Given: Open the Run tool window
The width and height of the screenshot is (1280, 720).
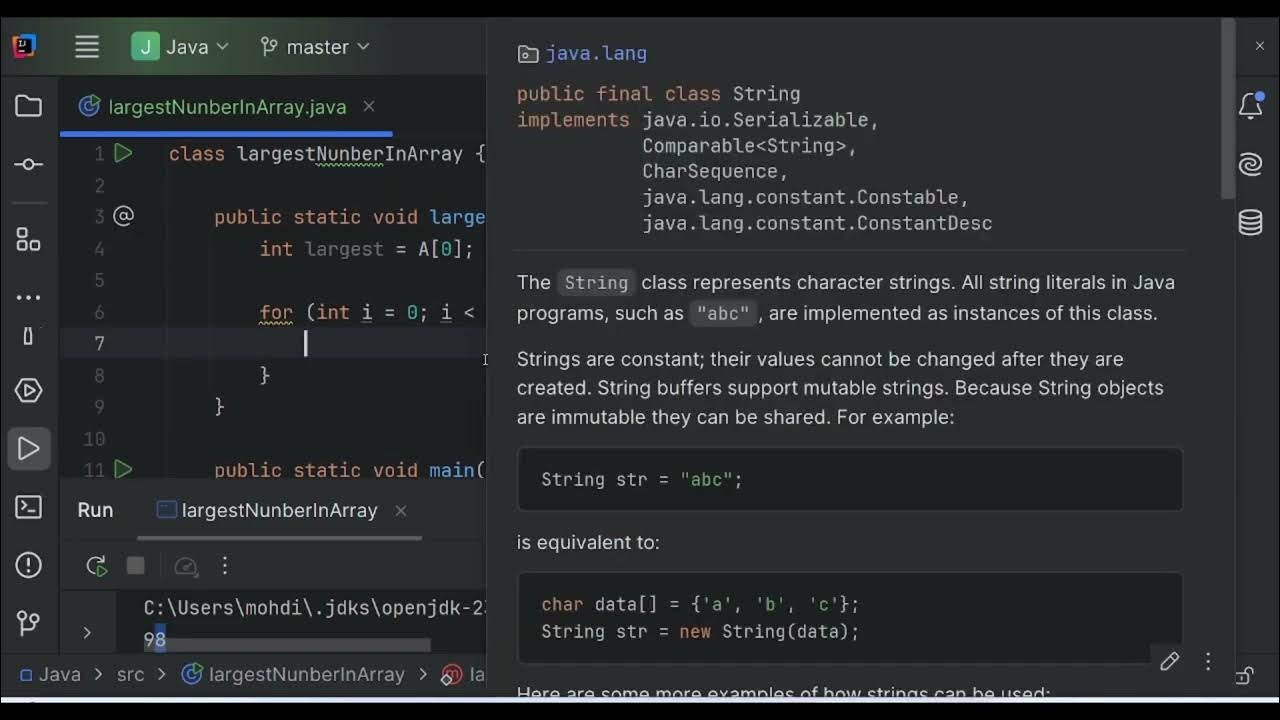Looking at the screenshot, I should point(28,449).
